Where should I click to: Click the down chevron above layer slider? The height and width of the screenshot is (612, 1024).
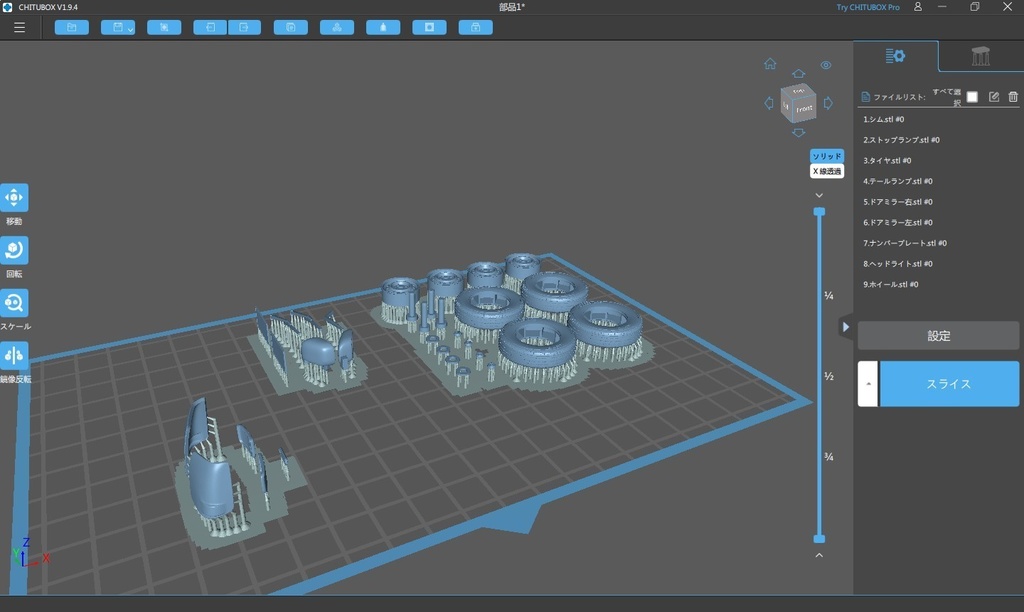tap(819, 195)
